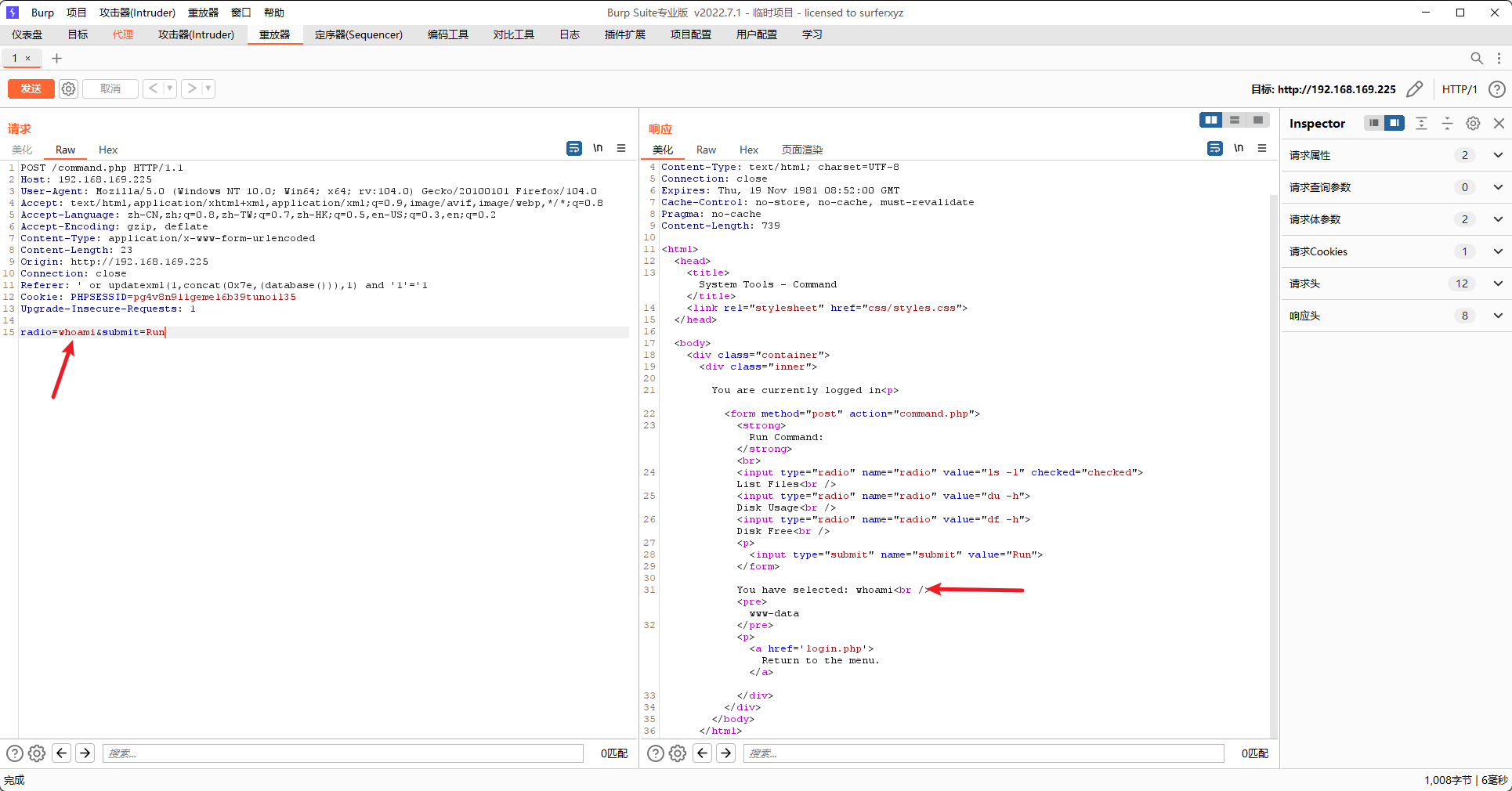
Task: Edit the target with the pencil icon
Action: click(x=1414, y=89)
